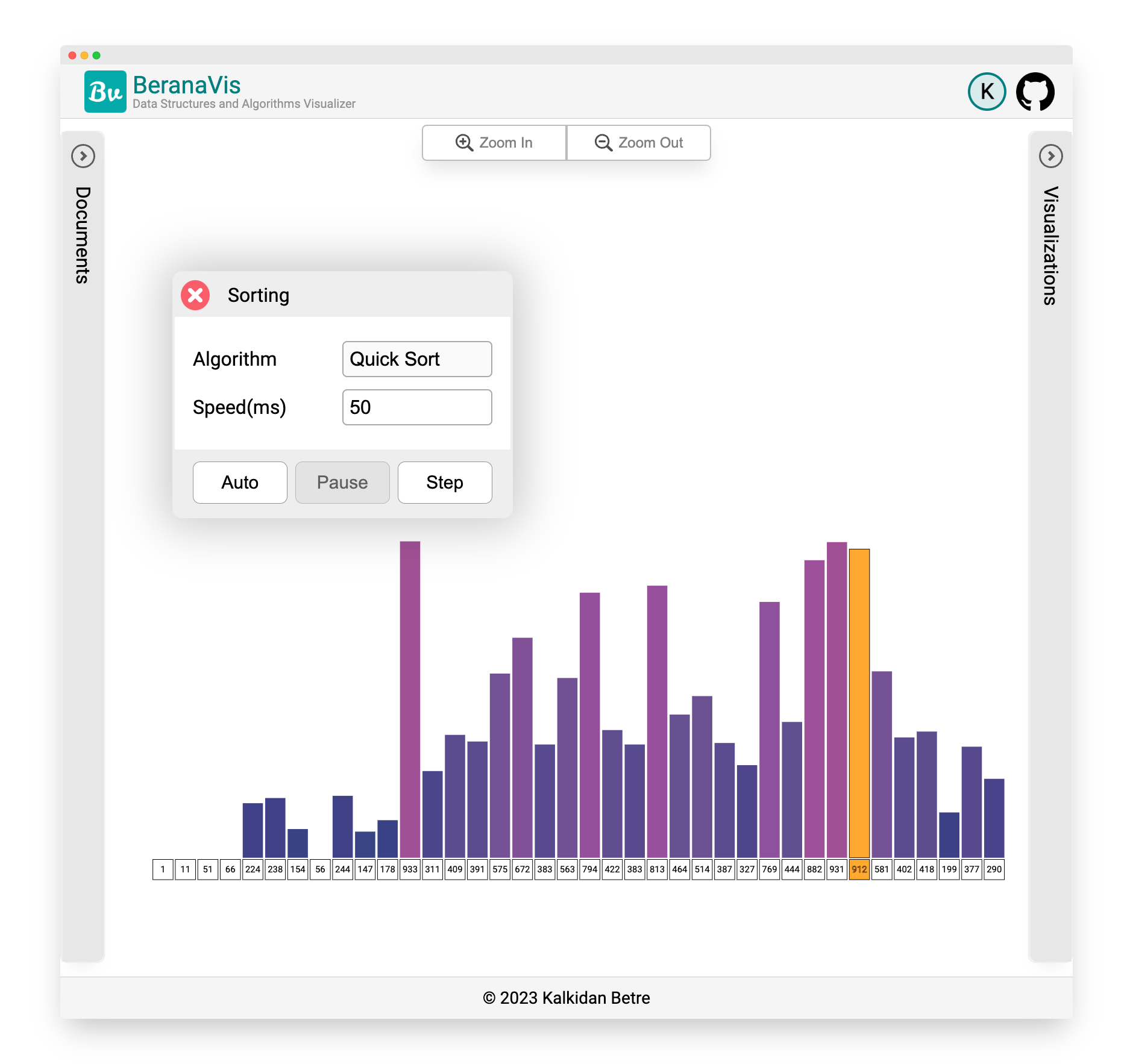
Task: Click the value cell labeled 418
Action: click(927, 869)
